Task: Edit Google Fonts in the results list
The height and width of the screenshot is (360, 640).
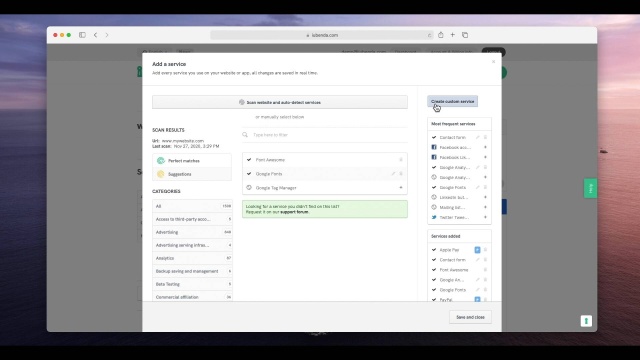Action: (393, 173)
